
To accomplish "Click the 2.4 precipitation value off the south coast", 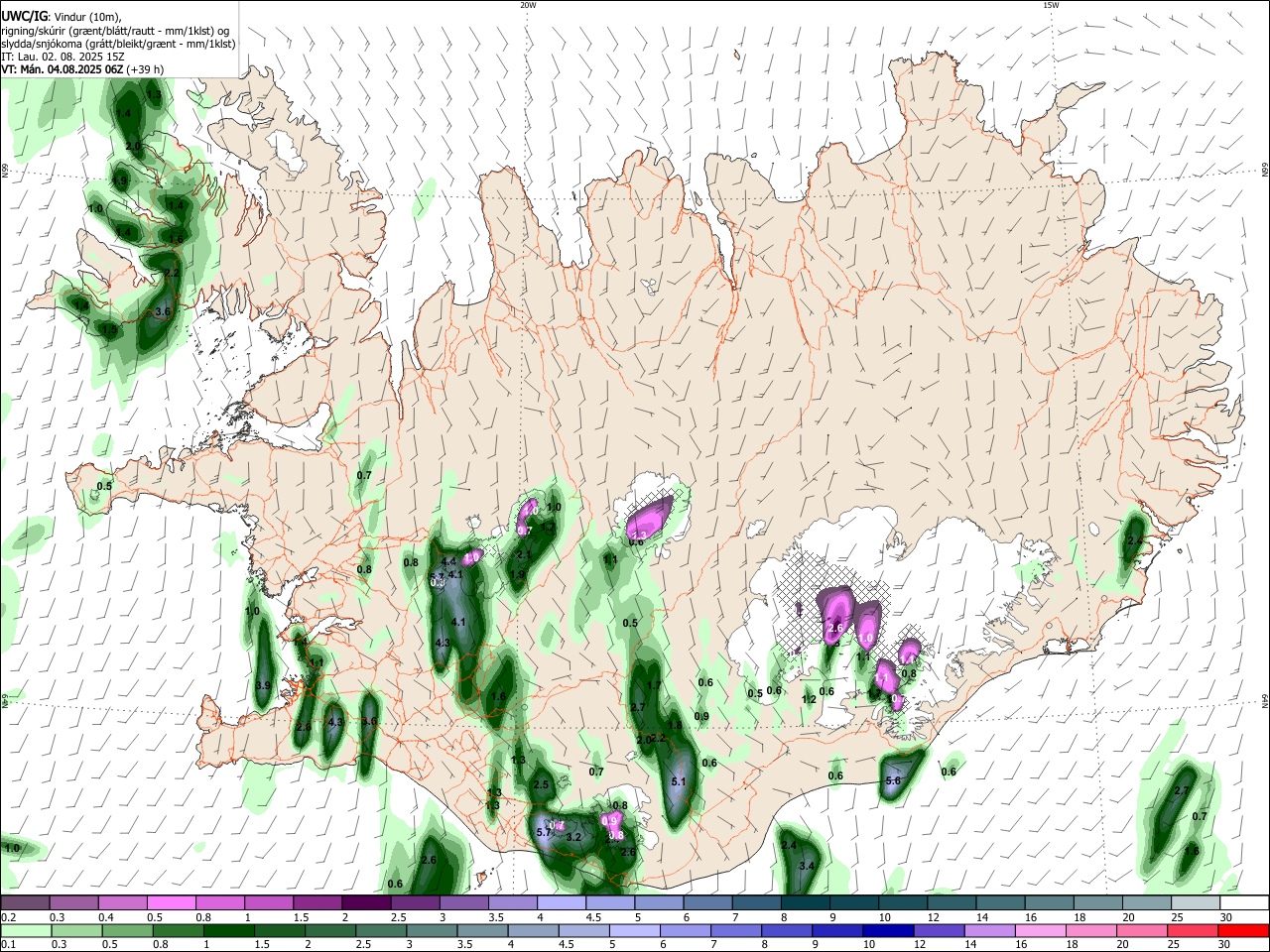I will [789, 845].
